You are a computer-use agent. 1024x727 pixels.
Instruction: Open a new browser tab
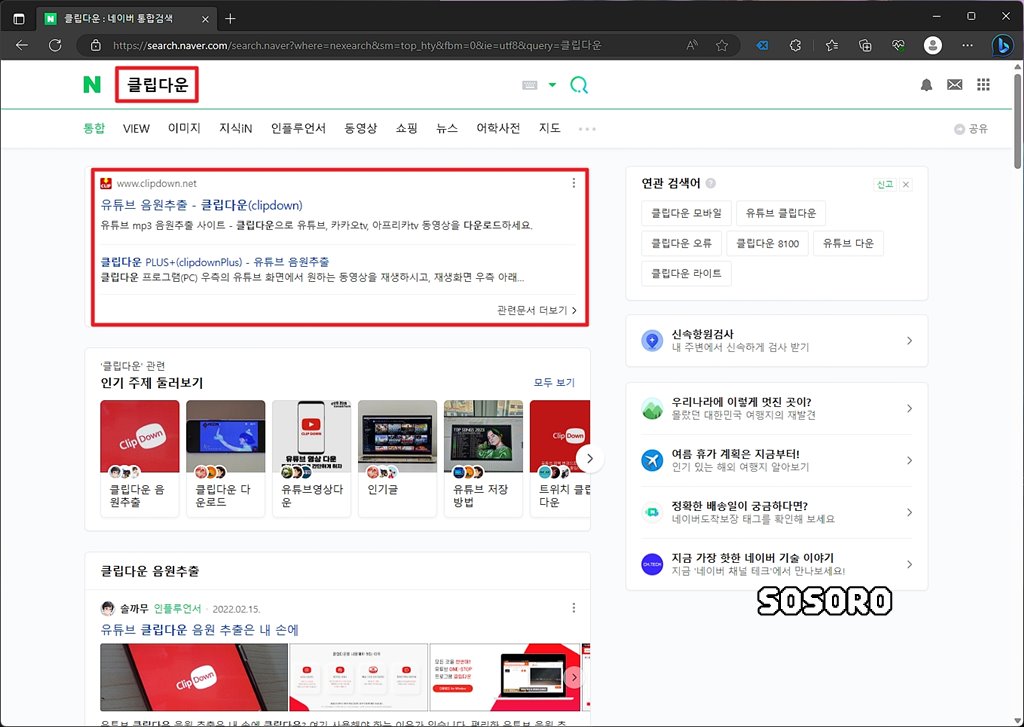click(230, 18)
